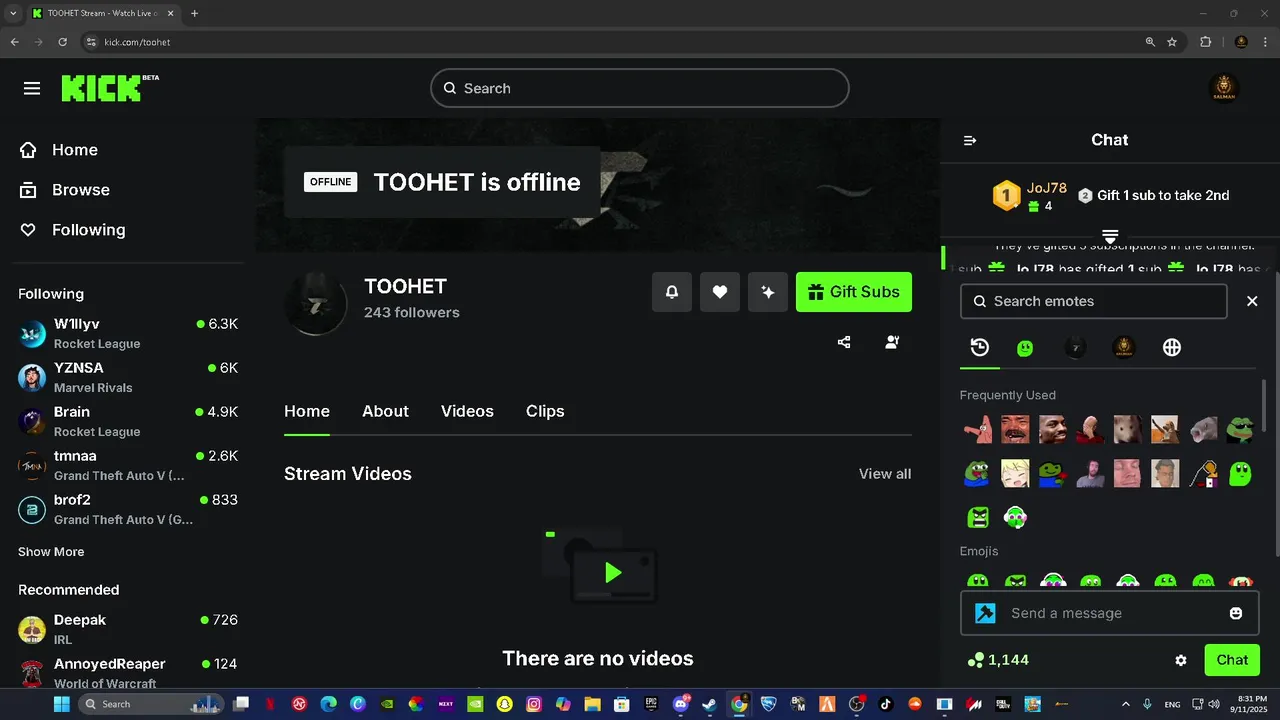1280x720 pixels.
Task: Reload the page in Chrome
Action: coord(63,42)
